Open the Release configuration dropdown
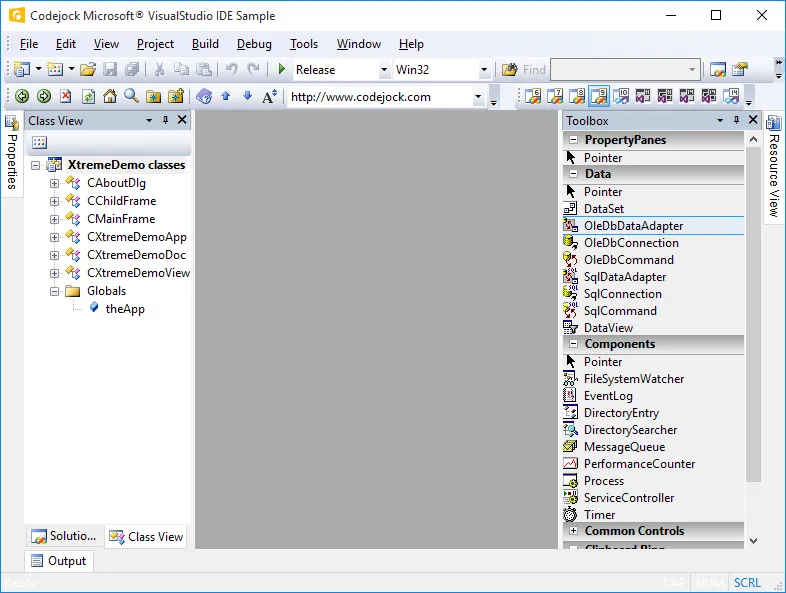786x593 pixels. 384,70
